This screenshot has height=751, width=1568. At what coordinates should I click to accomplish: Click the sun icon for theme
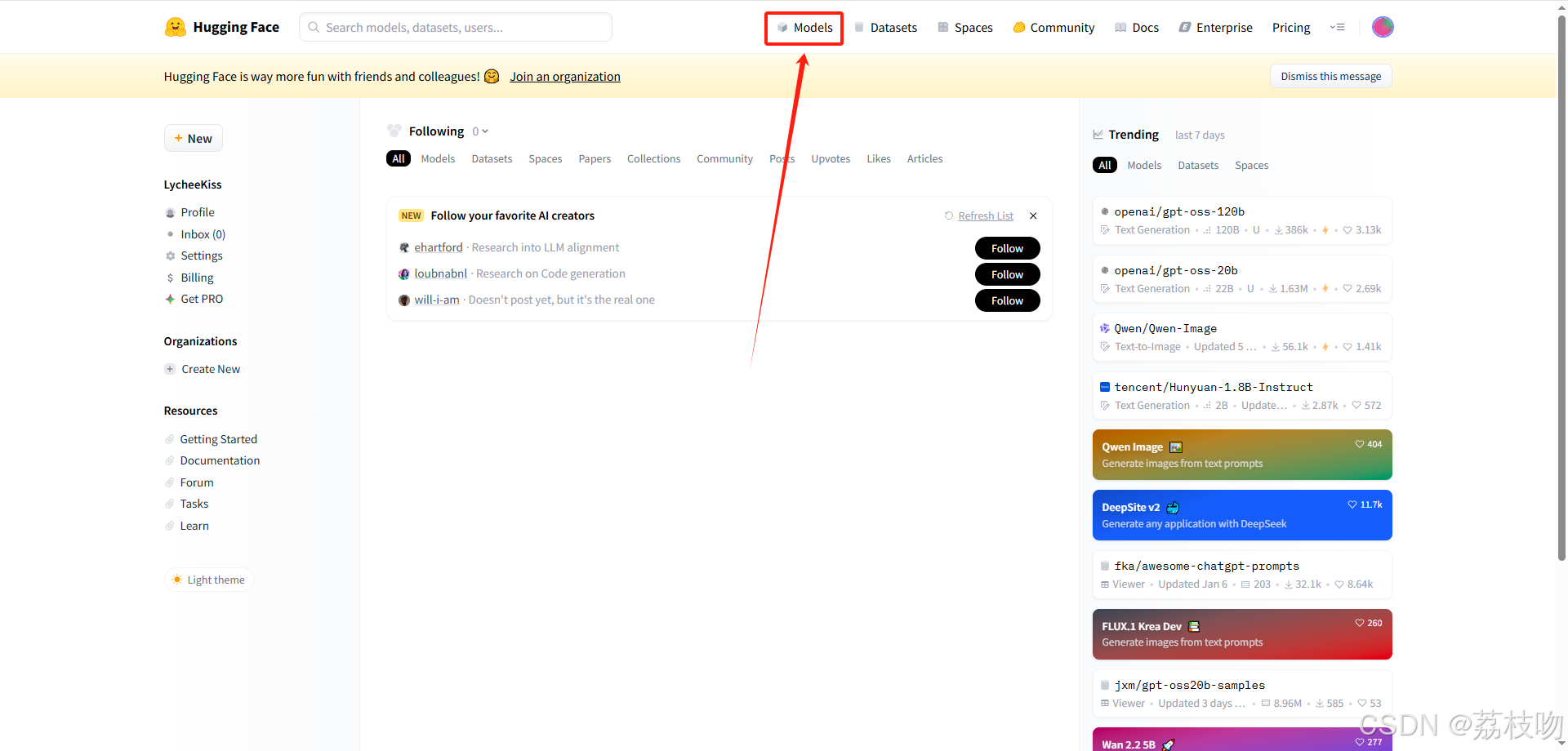tap(177, 580)
